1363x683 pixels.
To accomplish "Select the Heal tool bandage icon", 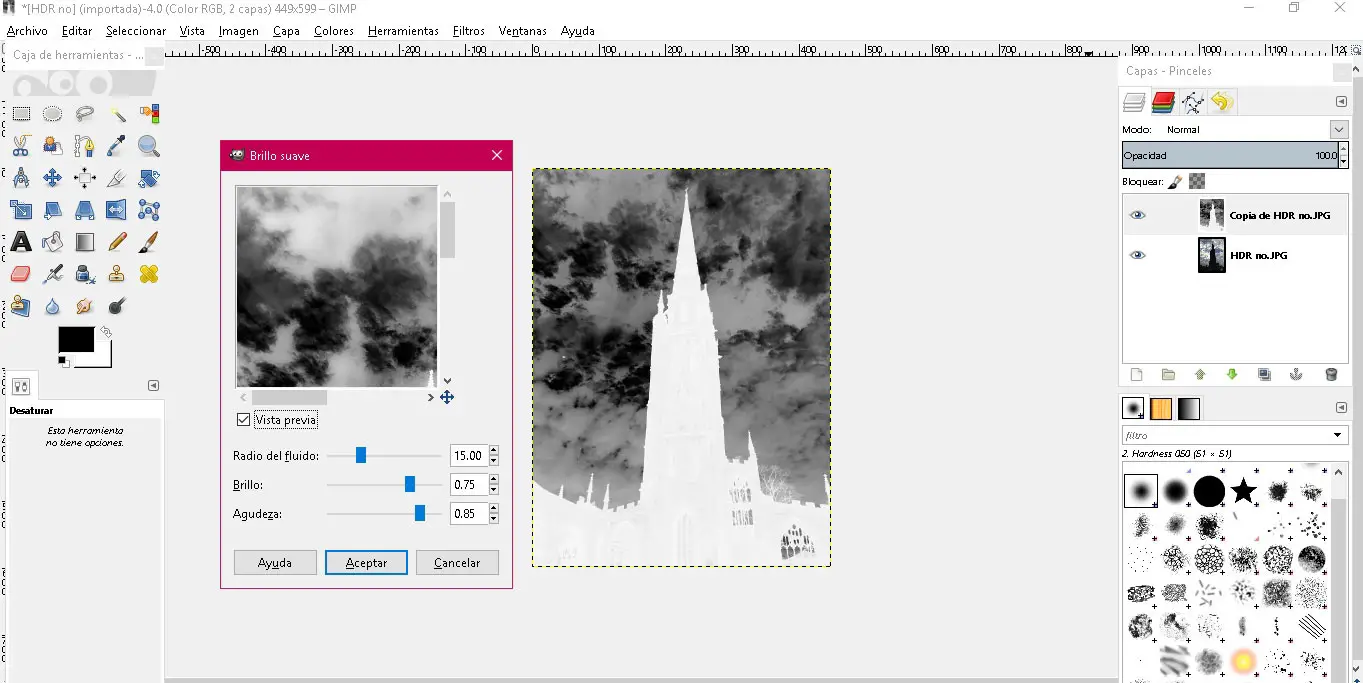I will pos(149,274).
